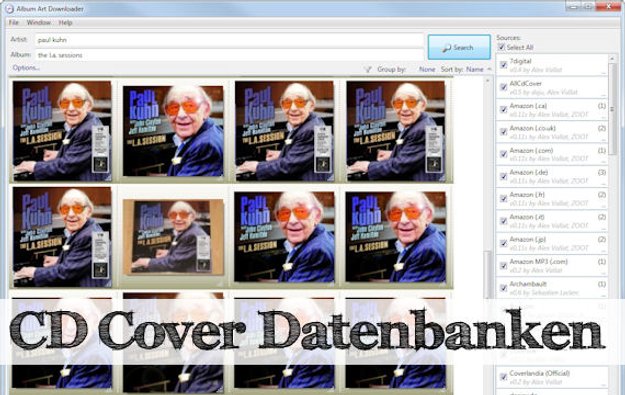Open the File menu
This screenshot has width=625, height=395.
click(x=14, y=23)
